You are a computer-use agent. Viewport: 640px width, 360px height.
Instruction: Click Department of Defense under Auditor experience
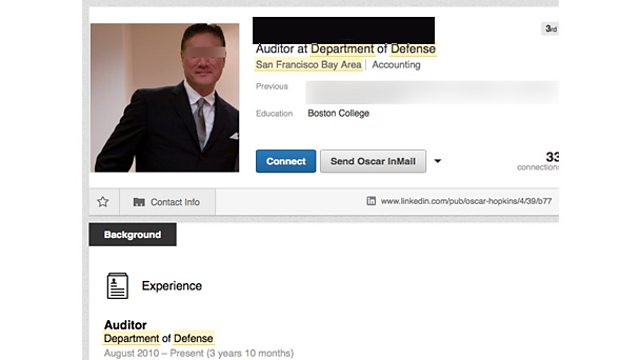158,338
